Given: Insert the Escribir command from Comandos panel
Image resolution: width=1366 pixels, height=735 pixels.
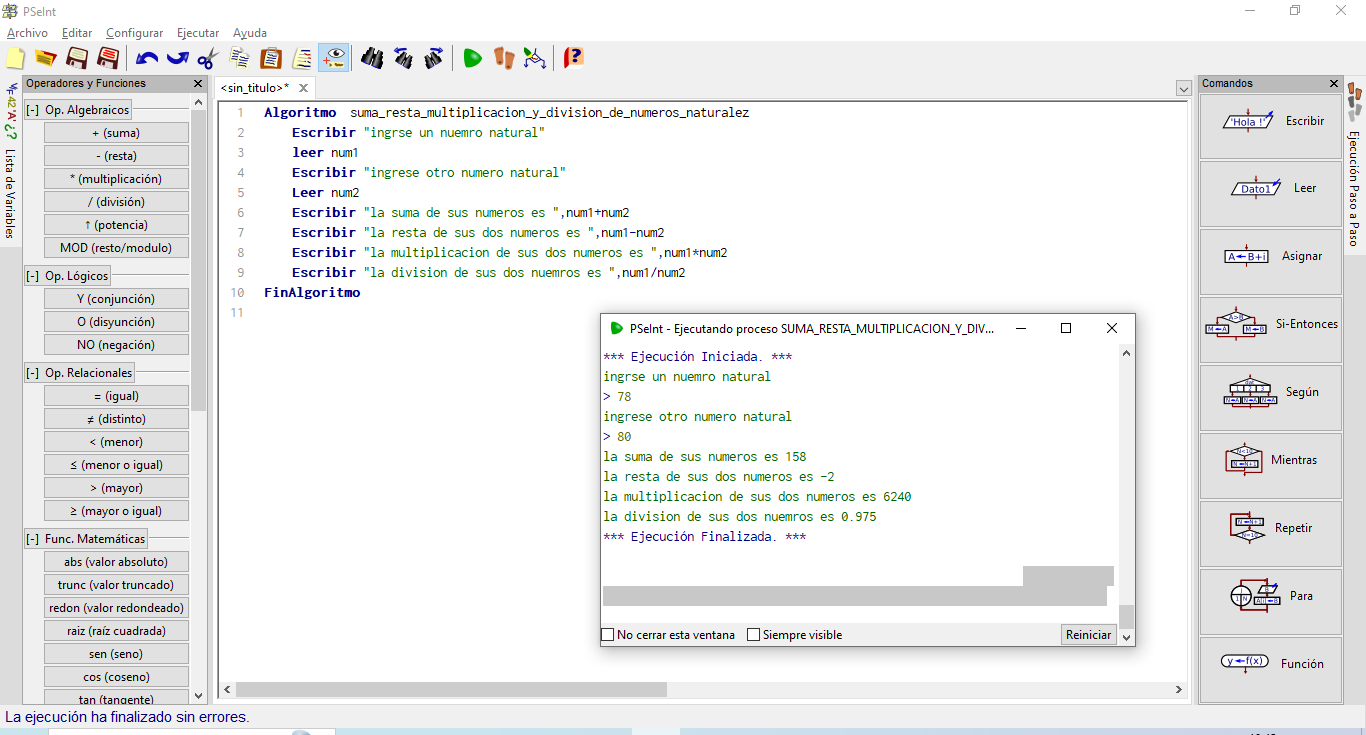Looking at the screenshot, I should point(1270,122).
